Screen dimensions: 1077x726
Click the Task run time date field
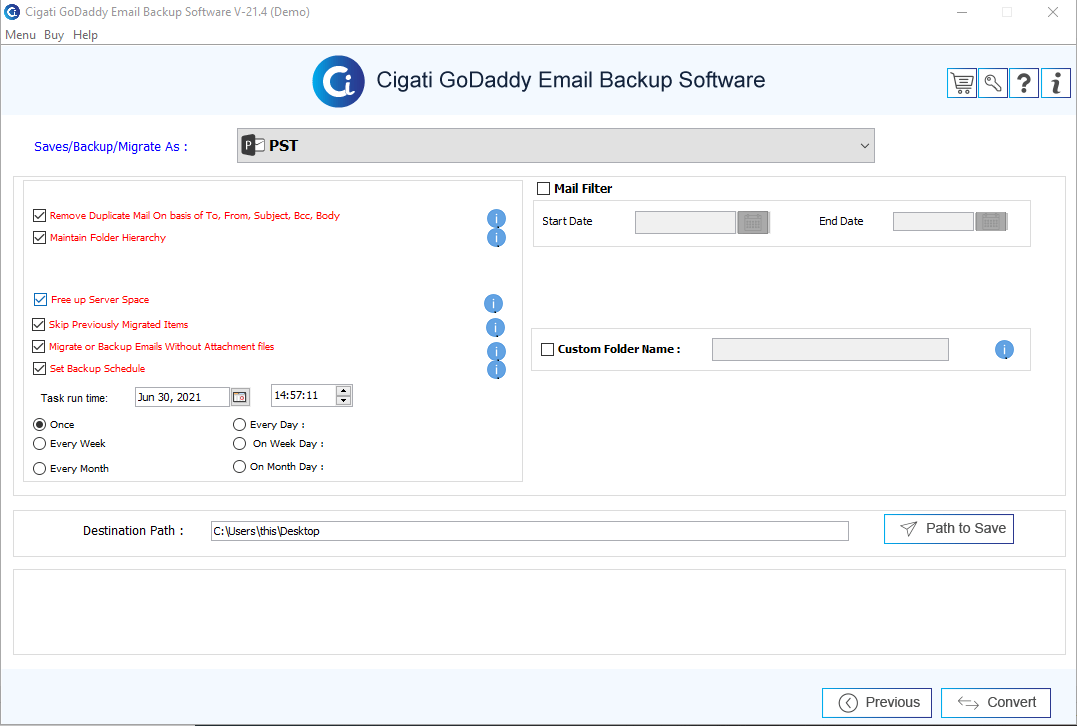(x=182, y=397)
